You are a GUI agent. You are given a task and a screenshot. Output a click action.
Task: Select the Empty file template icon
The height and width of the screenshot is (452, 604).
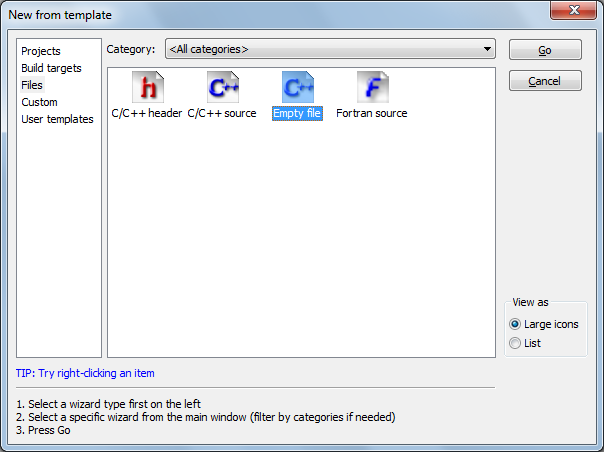[x=298, y=87]
